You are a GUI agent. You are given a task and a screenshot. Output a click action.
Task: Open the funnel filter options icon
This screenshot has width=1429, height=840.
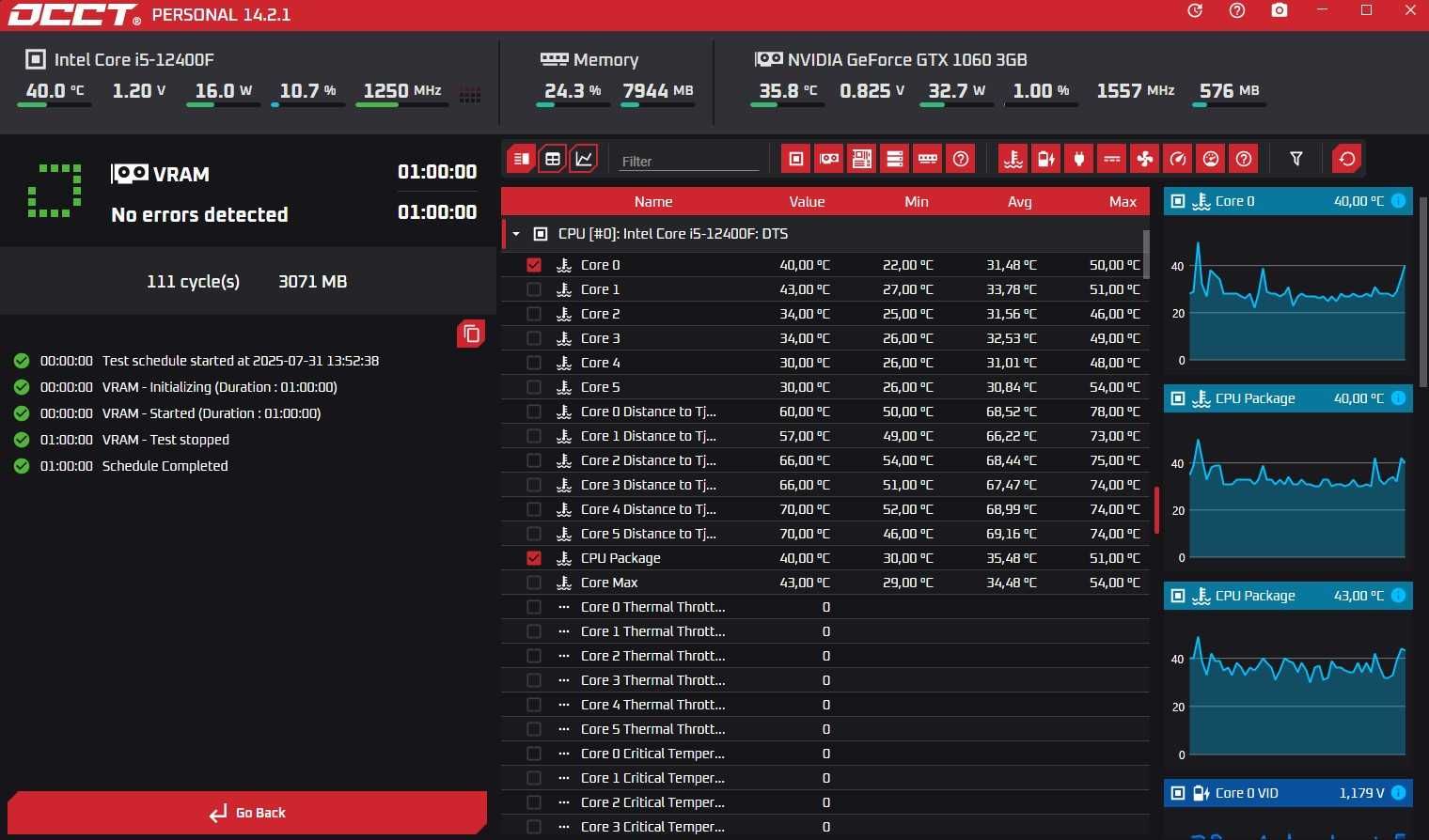pos(1296,159)
